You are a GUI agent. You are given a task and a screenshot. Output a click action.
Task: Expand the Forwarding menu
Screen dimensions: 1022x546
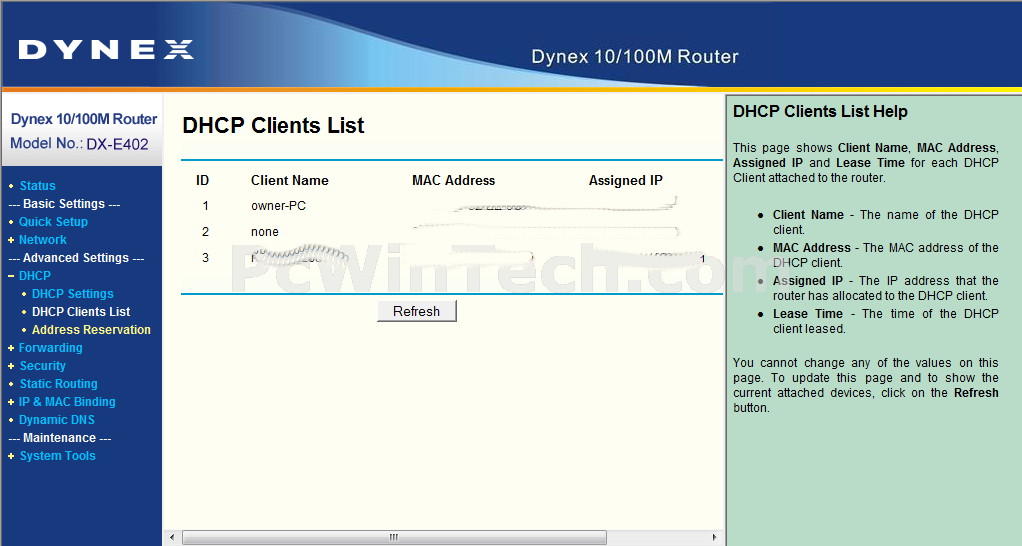[50, 348]
